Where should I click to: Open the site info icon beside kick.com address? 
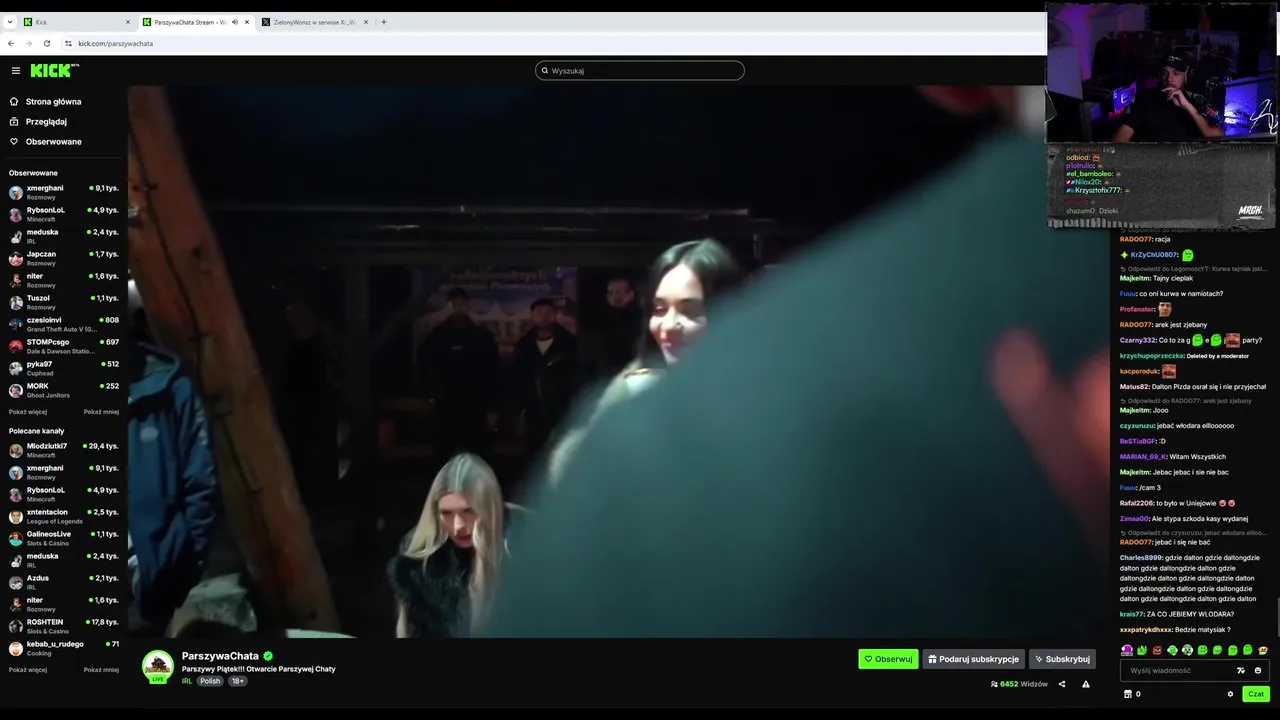[x=68, y=43]
